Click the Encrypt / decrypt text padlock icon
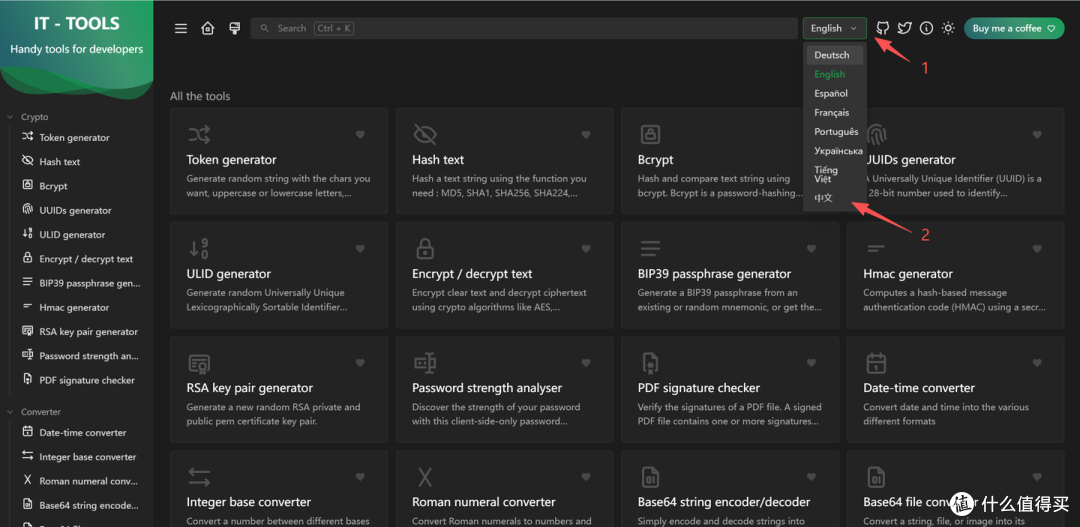This screenshot has width=1080, height=527. pyautogui.click(x=425, y=249)
